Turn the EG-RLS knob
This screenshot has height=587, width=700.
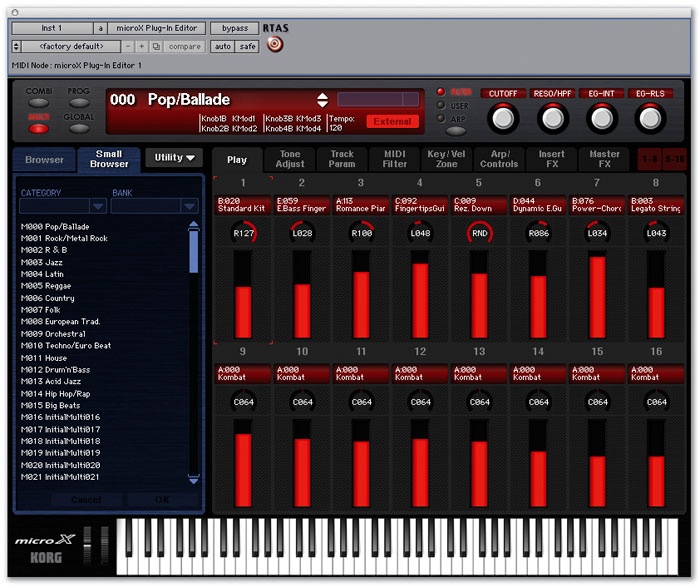(650, 118)
